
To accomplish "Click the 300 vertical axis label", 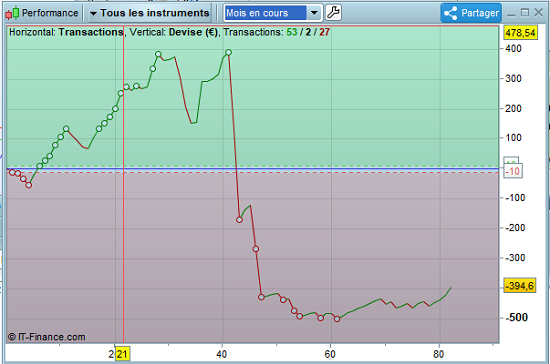I will point(513,79).
